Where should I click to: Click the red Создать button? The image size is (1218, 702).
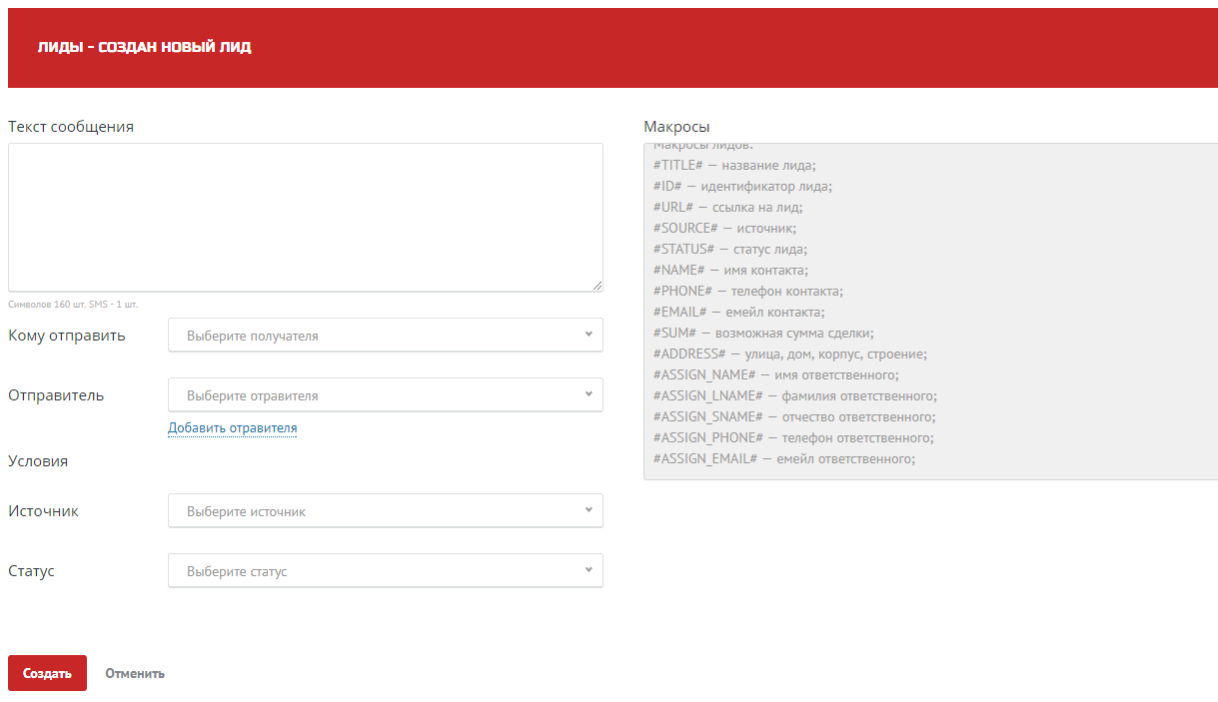47,673
